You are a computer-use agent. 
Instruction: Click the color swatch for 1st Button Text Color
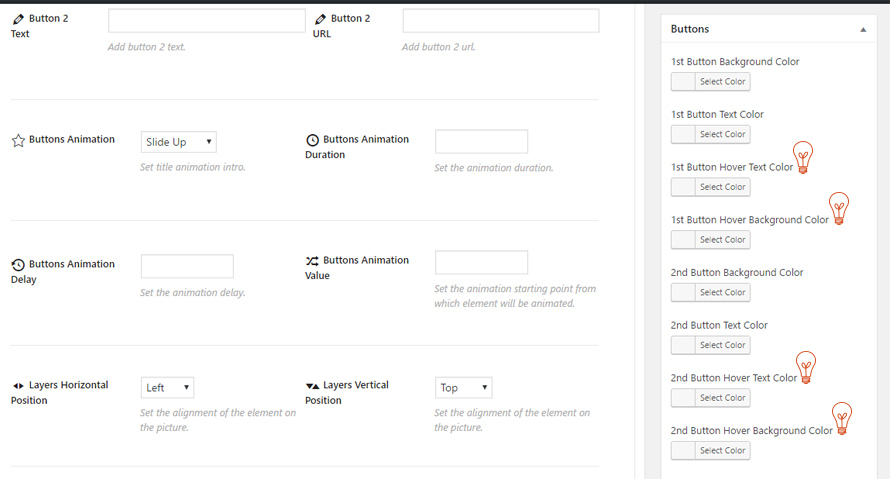[x=683, y=134]
